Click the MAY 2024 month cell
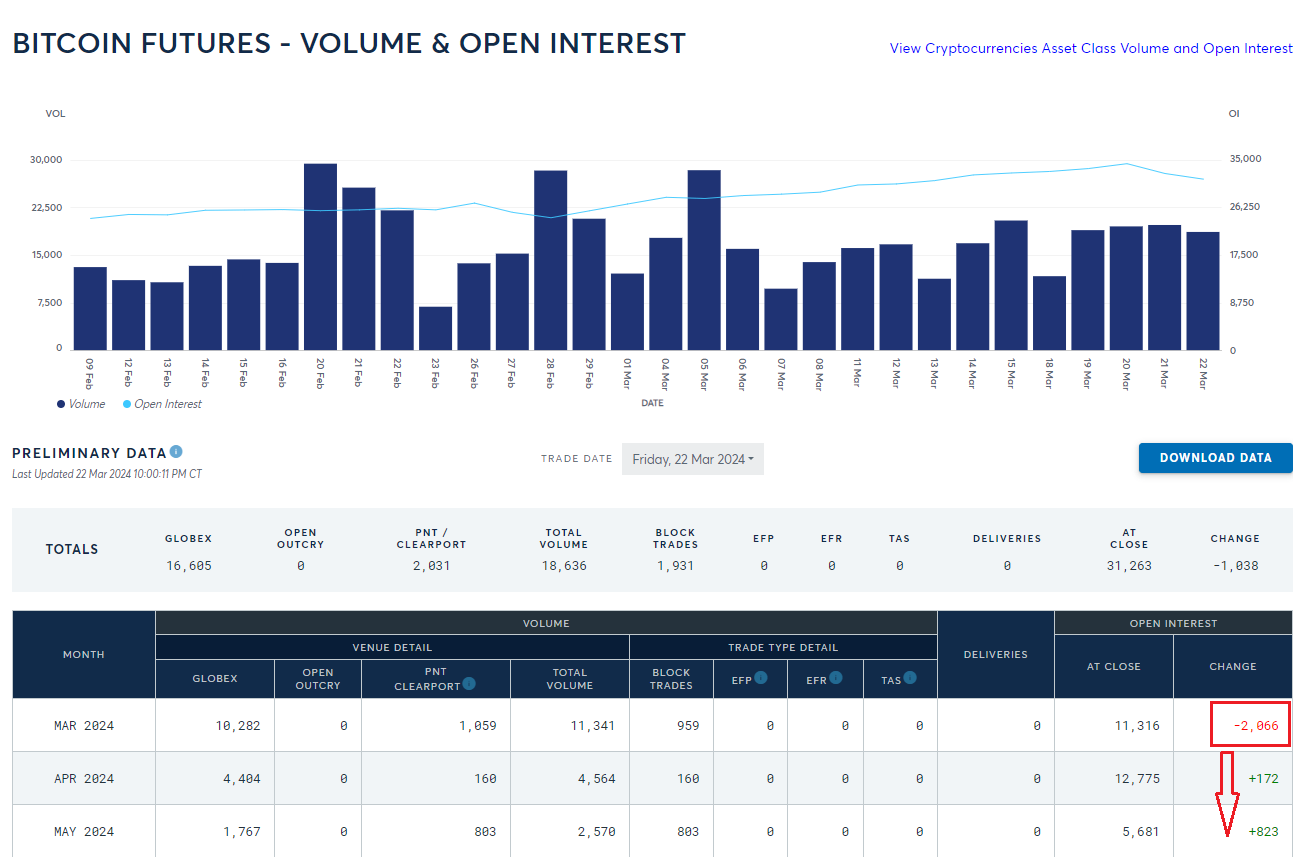The height and width of the screenshot is (857, 1293). pyautogui.click(x=84, y=831)
